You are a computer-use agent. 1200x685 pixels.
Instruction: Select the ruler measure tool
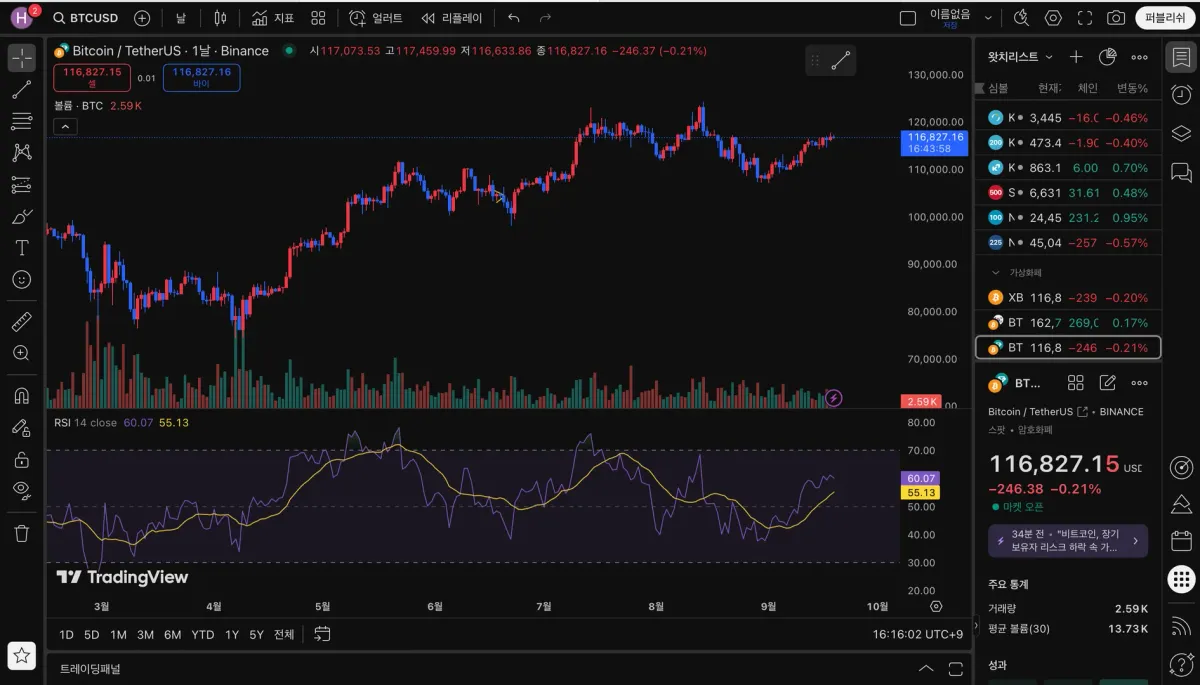click(x=21, y=322)
